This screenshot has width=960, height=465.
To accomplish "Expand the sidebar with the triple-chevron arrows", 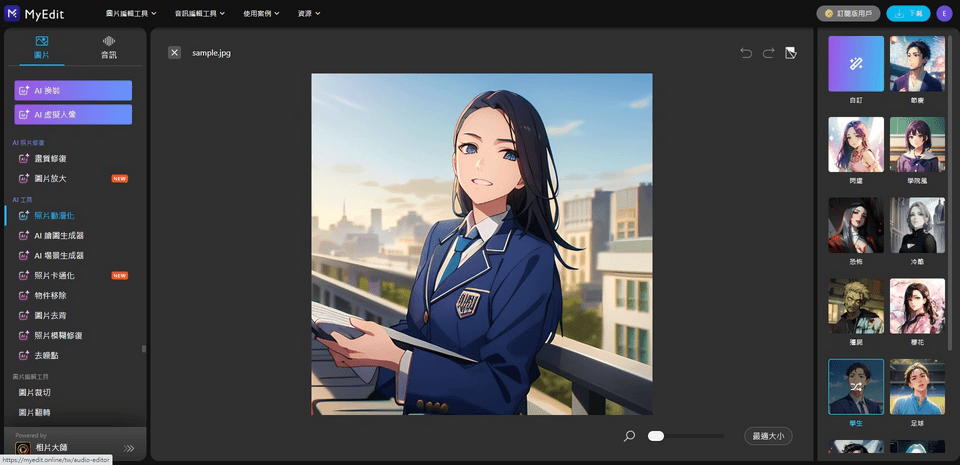I will [129, 448].
